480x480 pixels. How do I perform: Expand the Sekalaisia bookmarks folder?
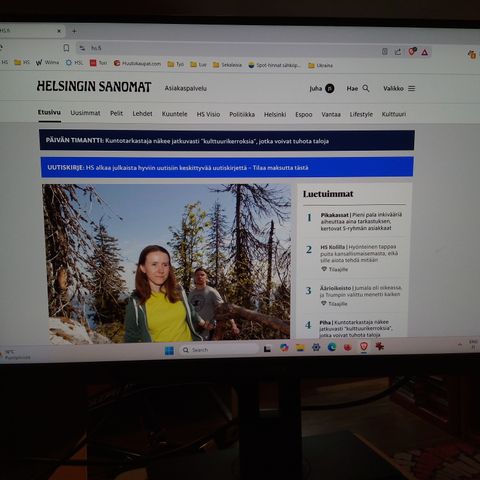coord(227,65)
